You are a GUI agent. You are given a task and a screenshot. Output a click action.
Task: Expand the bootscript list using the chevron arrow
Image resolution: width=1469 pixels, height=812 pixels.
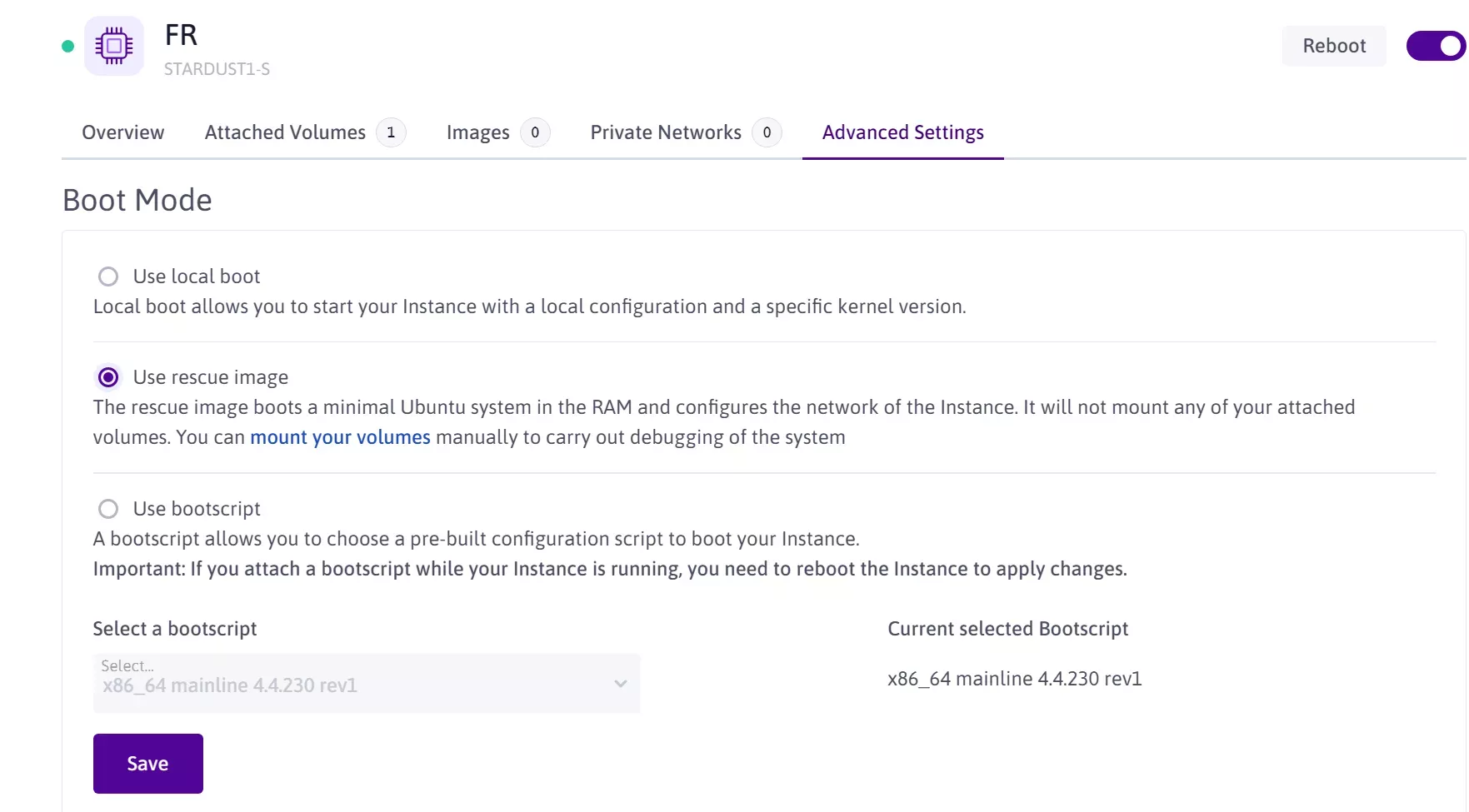(x=621, y=684)
